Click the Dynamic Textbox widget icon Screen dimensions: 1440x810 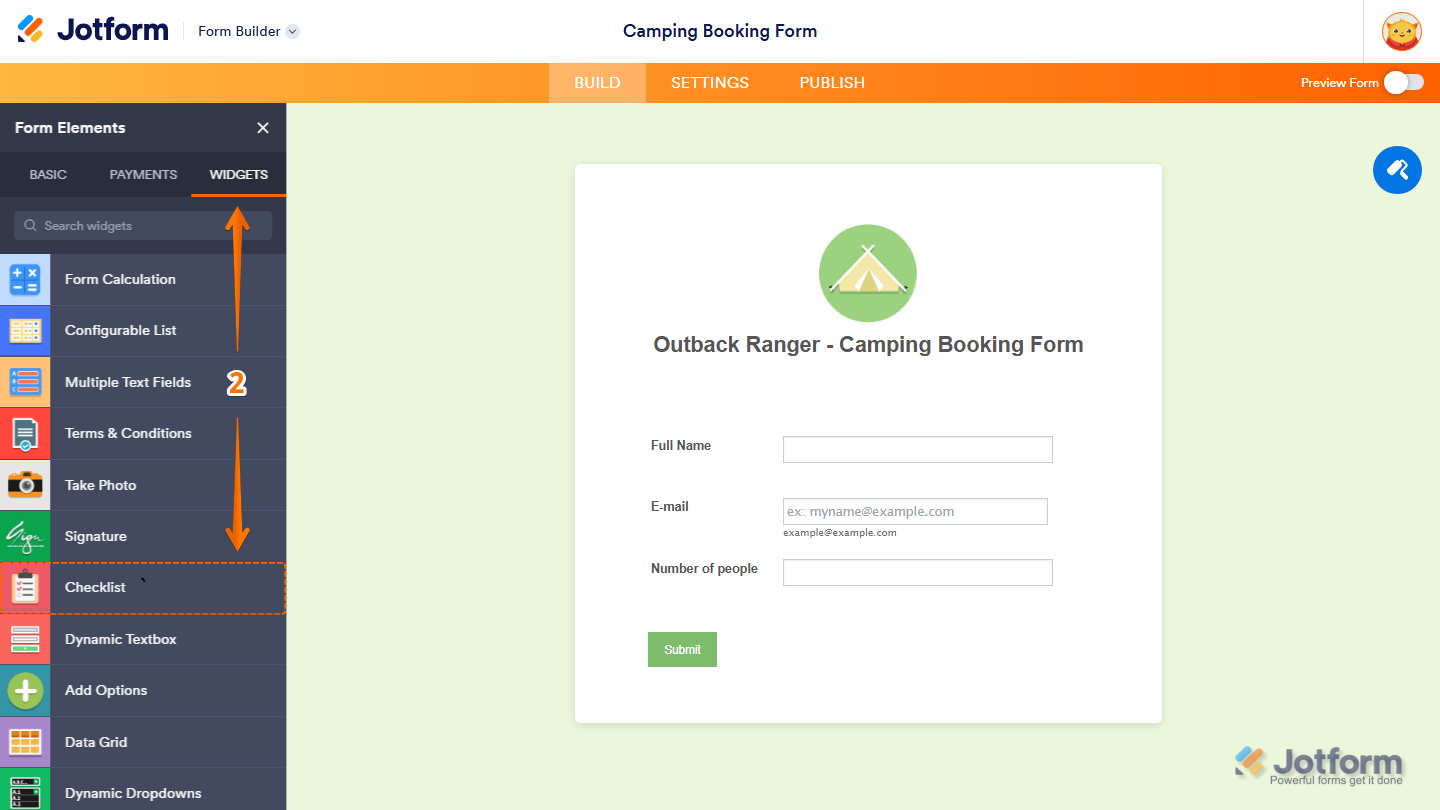(25, 639)
